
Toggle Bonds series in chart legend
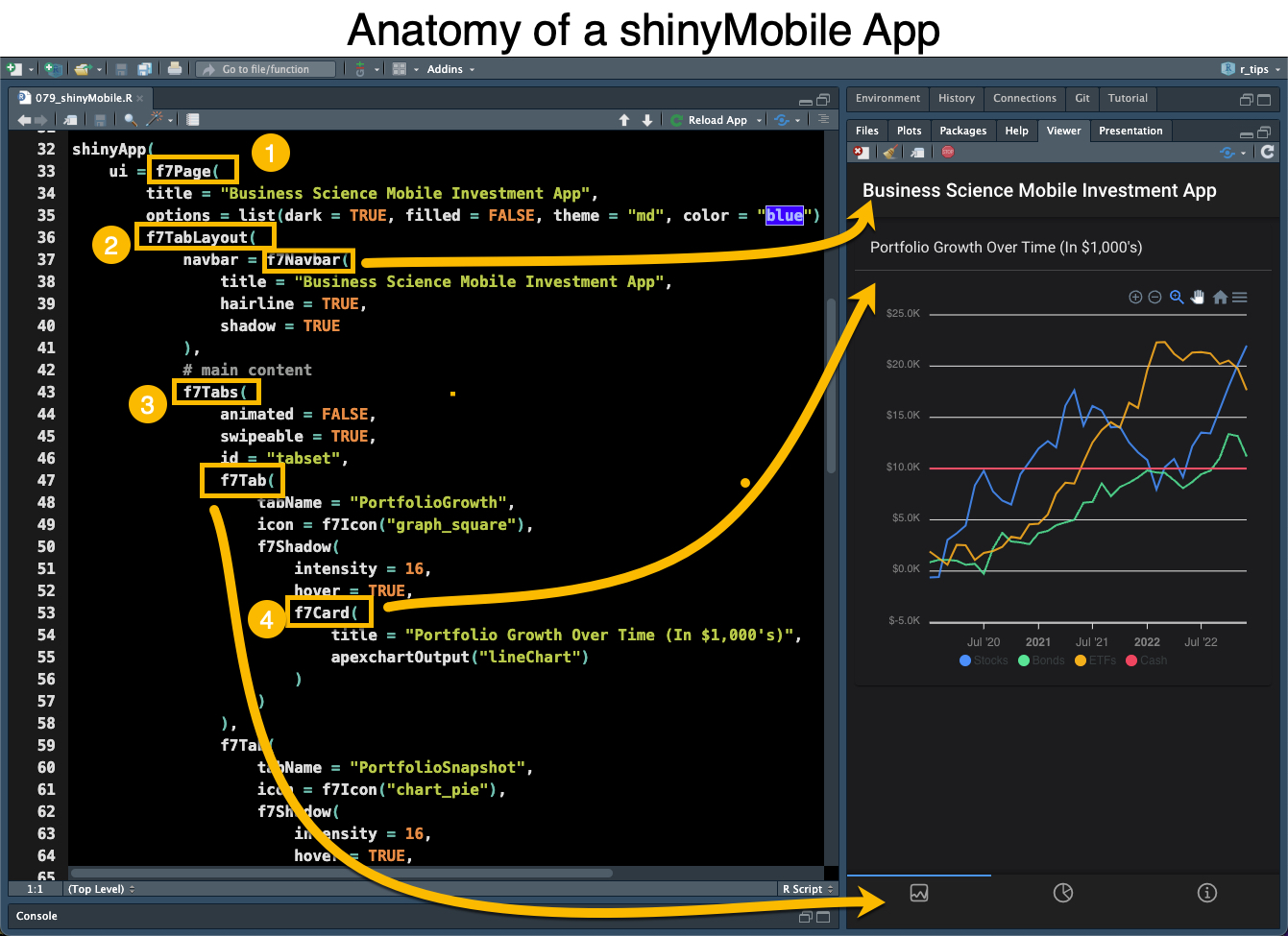click(1042, 660)
